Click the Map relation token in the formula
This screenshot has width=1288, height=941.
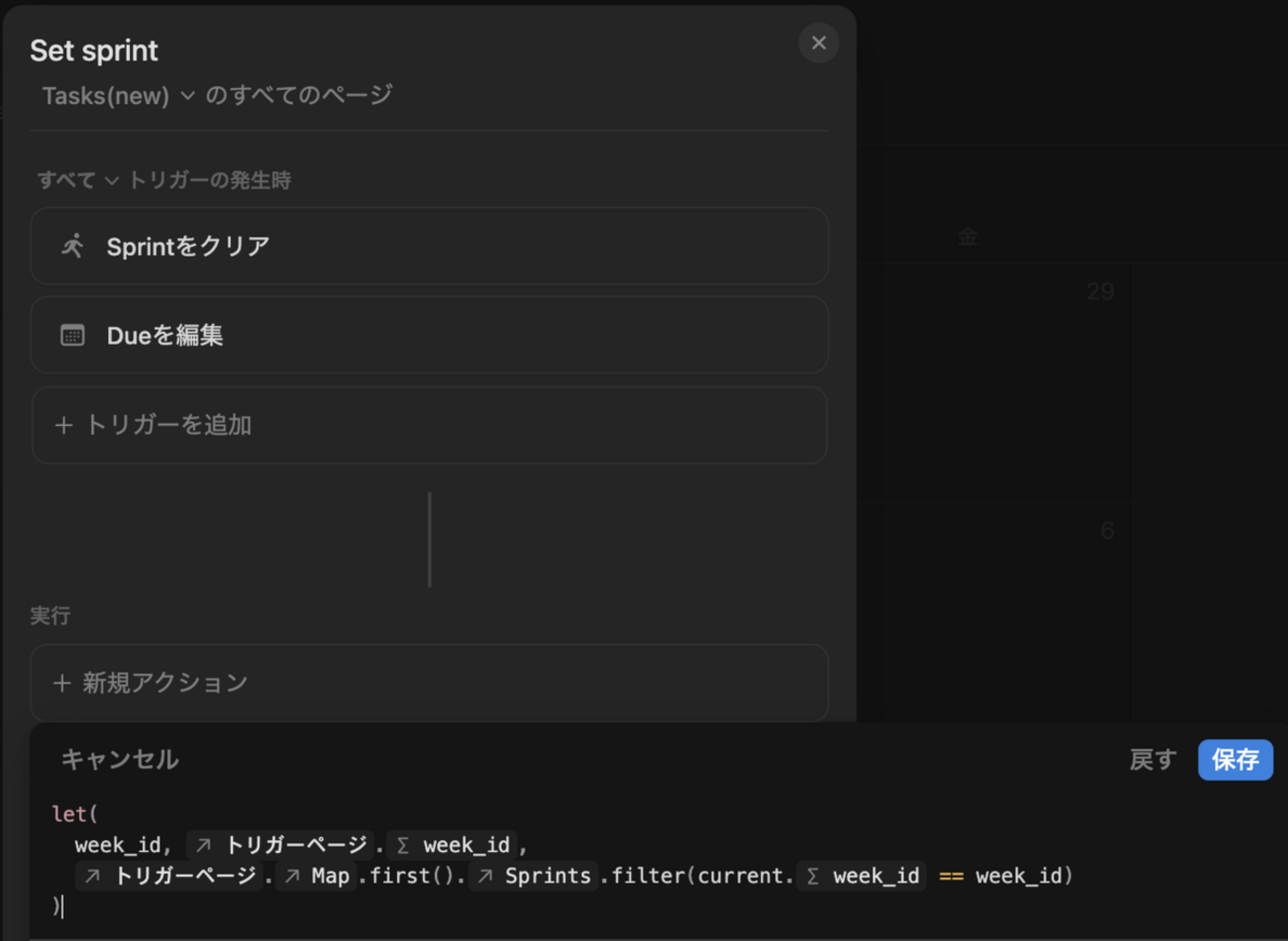tap(317, 876)
